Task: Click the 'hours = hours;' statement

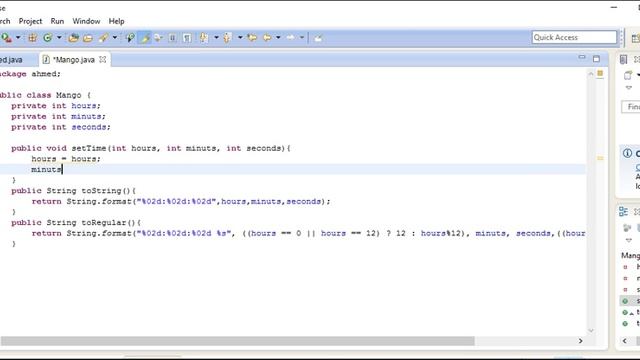Action: (66, 159)
